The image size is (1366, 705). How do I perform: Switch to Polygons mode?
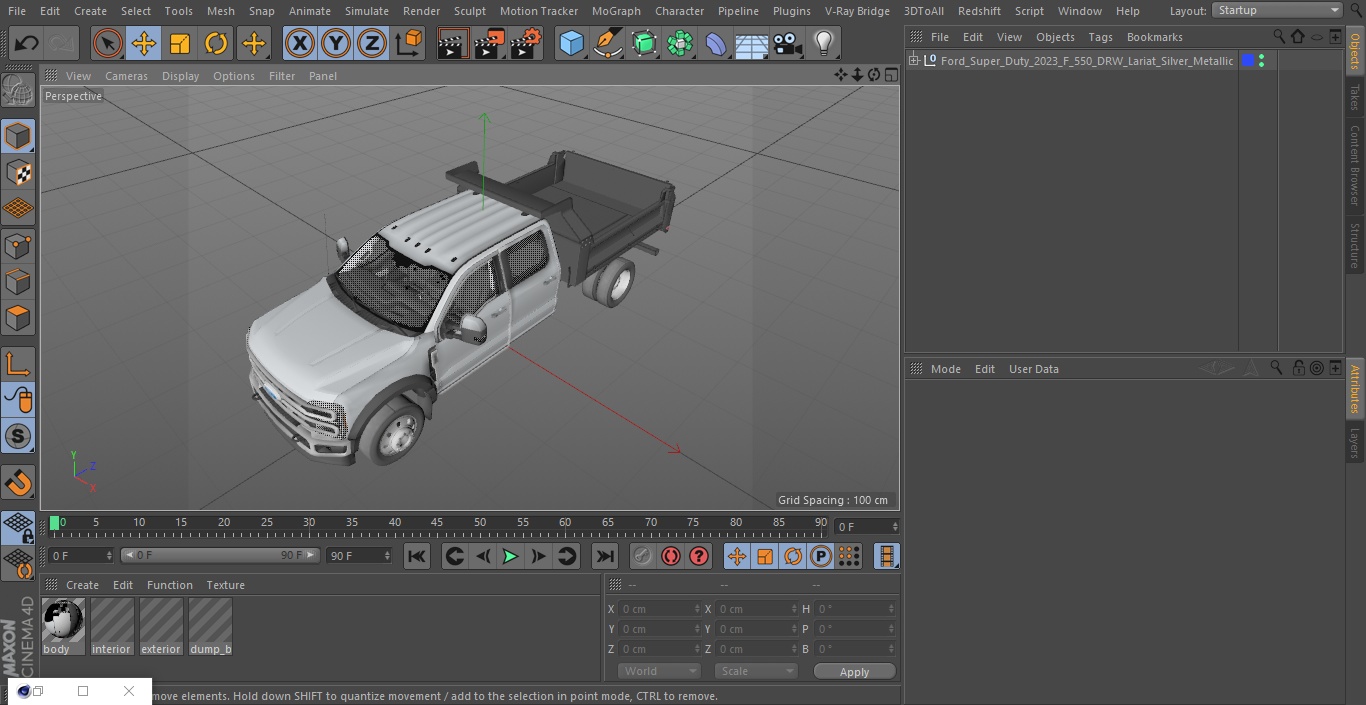pyautogui.click(x=18, y=318)
